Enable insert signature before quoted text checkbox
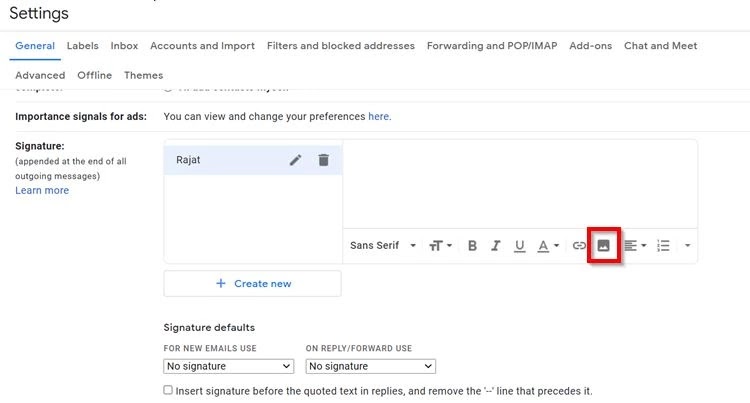This screenshot has height=403, width=750. pos(168,390)
